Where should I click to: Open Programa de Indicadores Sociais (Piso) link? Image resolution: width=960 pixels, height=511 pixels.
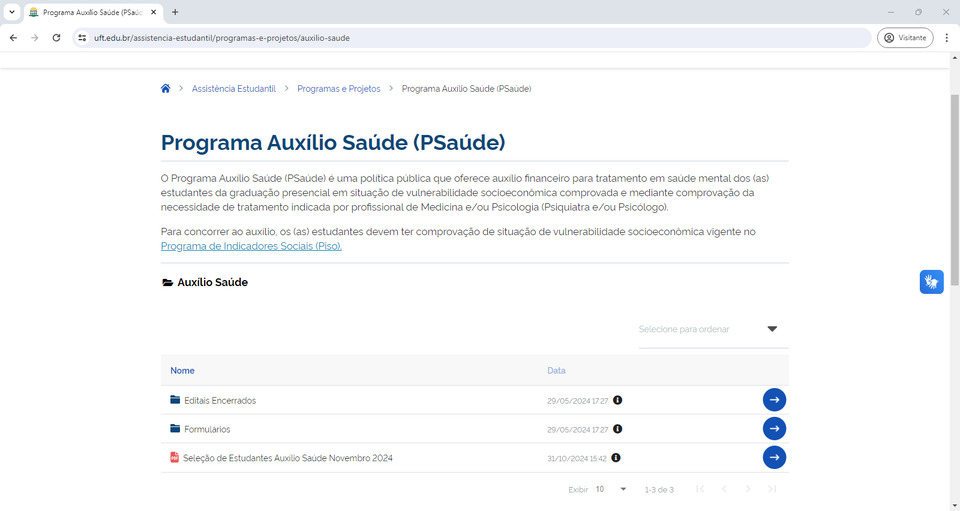[251, 246]
